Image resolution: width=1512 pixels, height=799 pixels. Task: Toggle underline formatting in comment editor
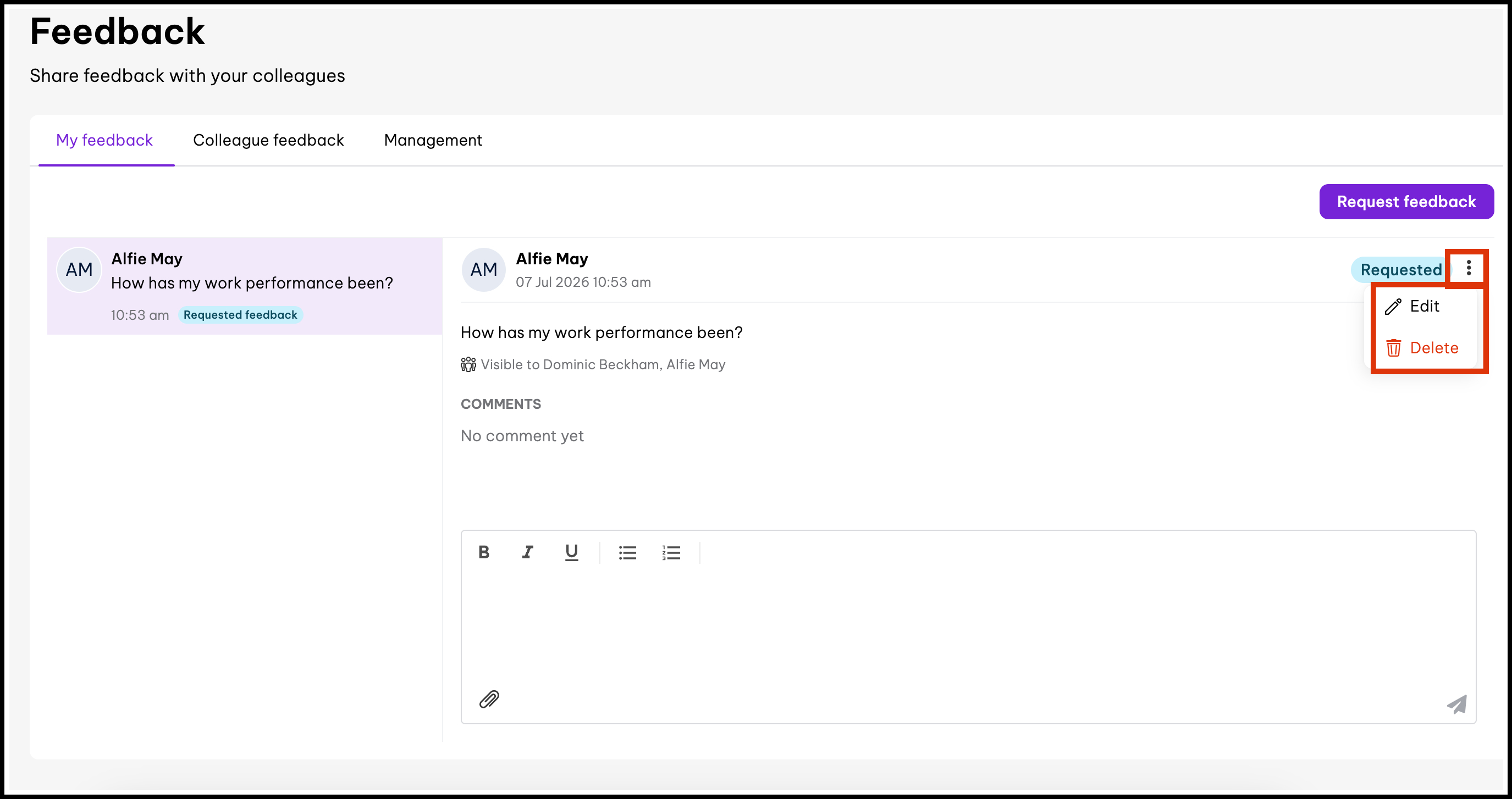coord(571,552)
